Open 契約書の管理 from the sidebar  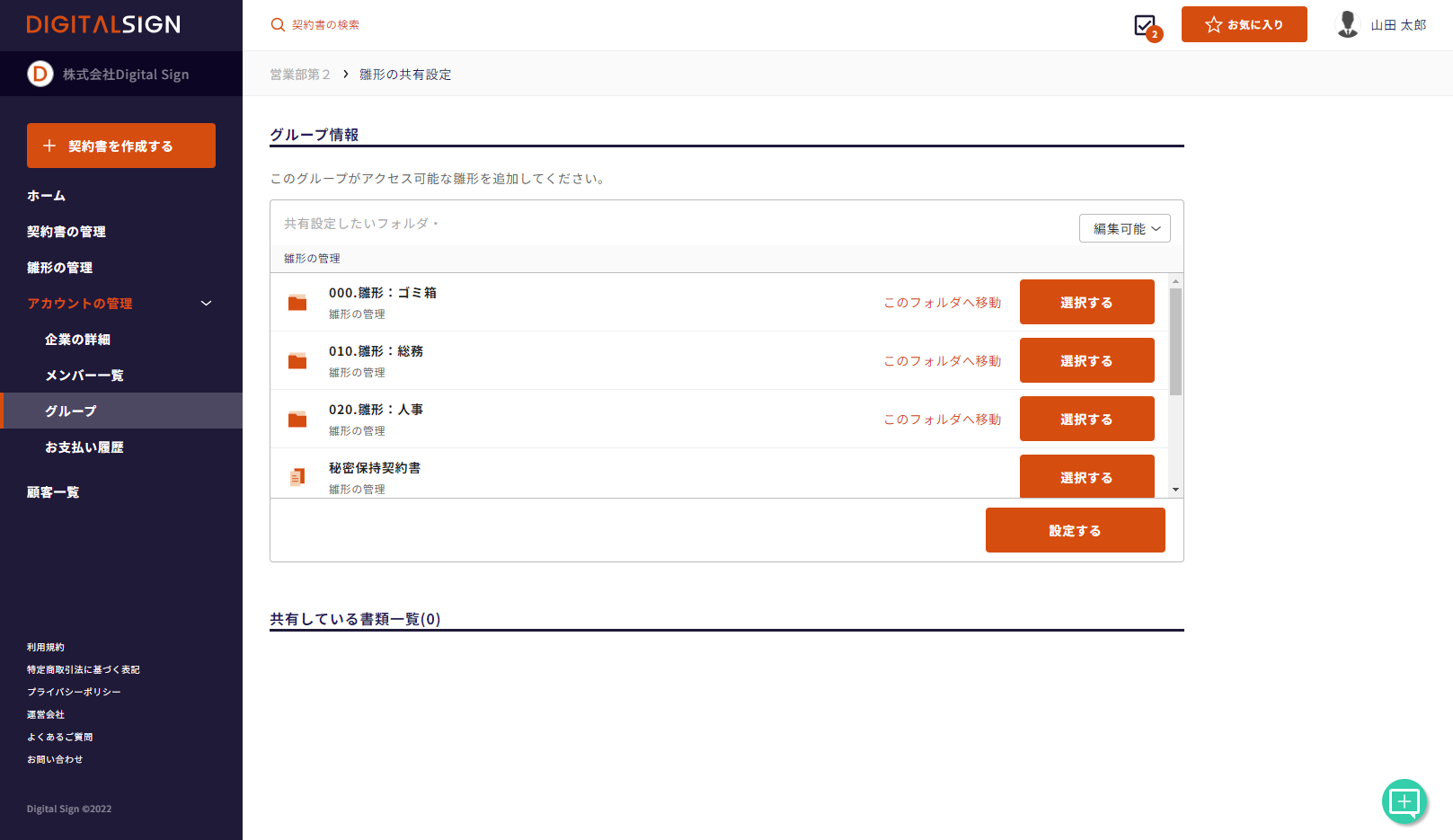[66, 232]
